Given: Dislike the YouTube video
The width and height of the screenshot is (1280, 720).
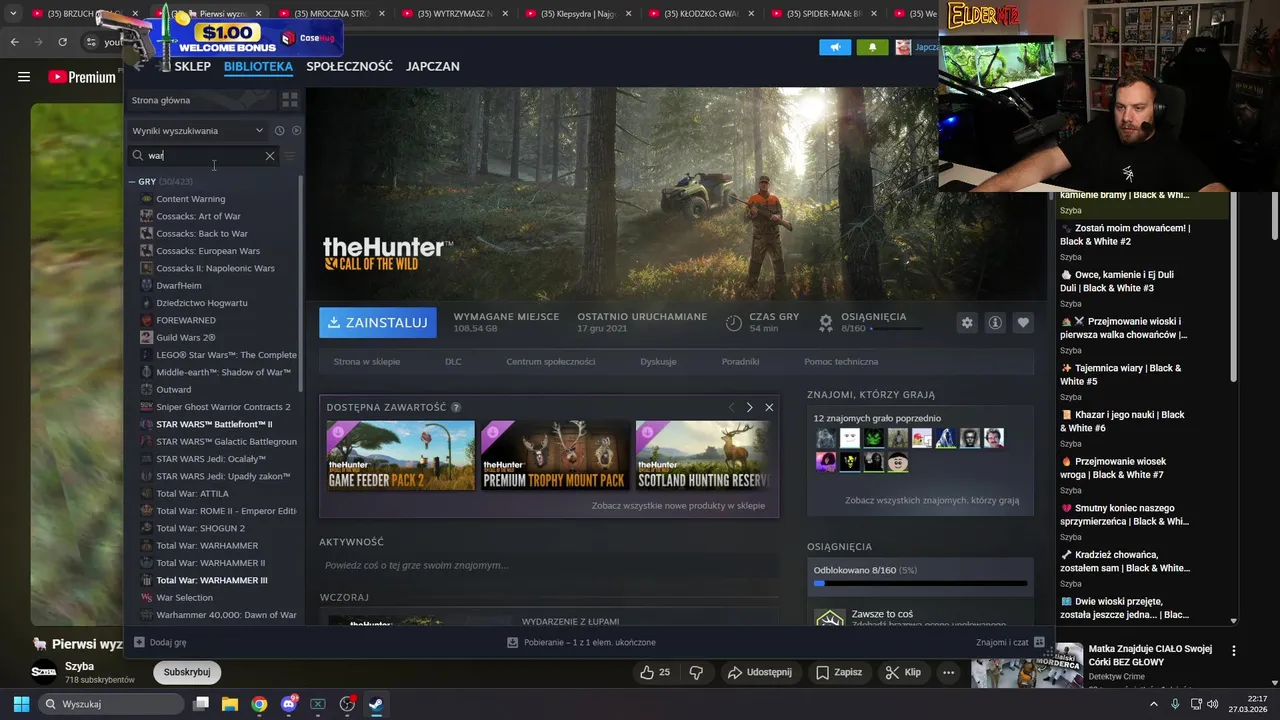Looking at the screenshot, I should click(697, 673).
